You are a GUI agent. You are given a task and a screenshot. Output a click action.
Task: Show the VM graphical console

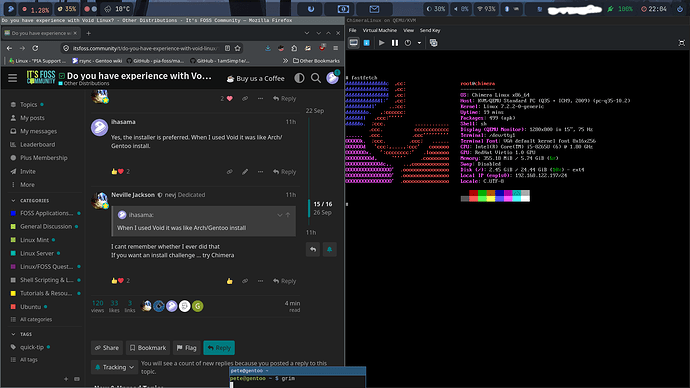click(x=353, y=43)
